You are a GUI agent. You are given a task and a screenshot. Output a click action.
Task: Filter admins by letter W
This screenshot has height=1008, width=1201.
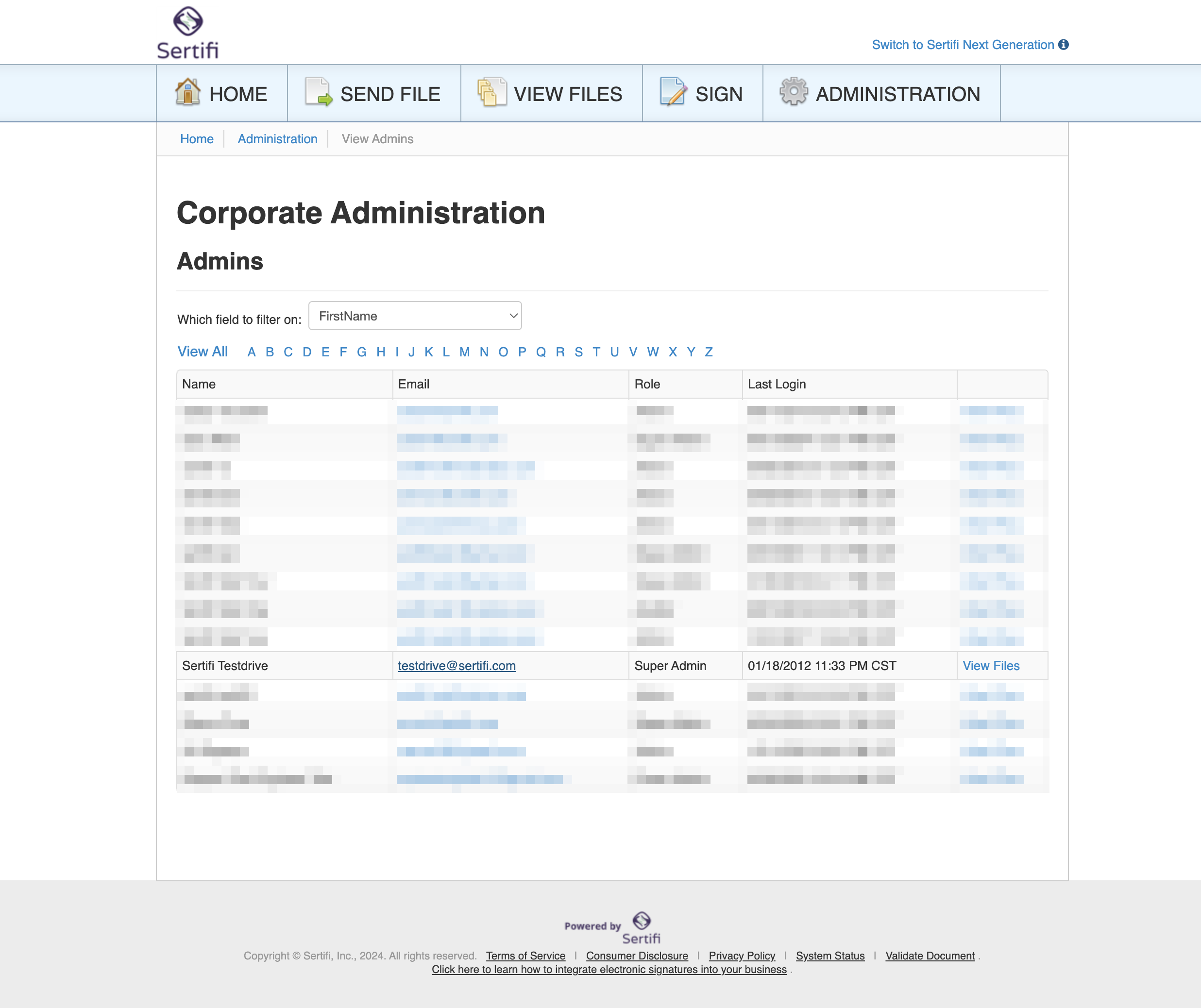[653, 352]
